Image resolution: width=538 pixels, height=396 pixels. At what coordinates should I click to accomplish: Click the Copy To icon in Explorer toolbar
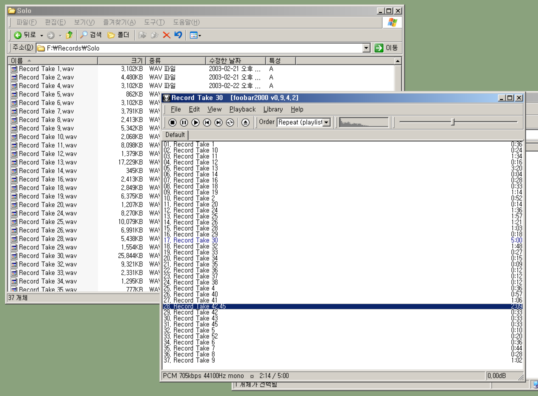click(x=154, y=35)
